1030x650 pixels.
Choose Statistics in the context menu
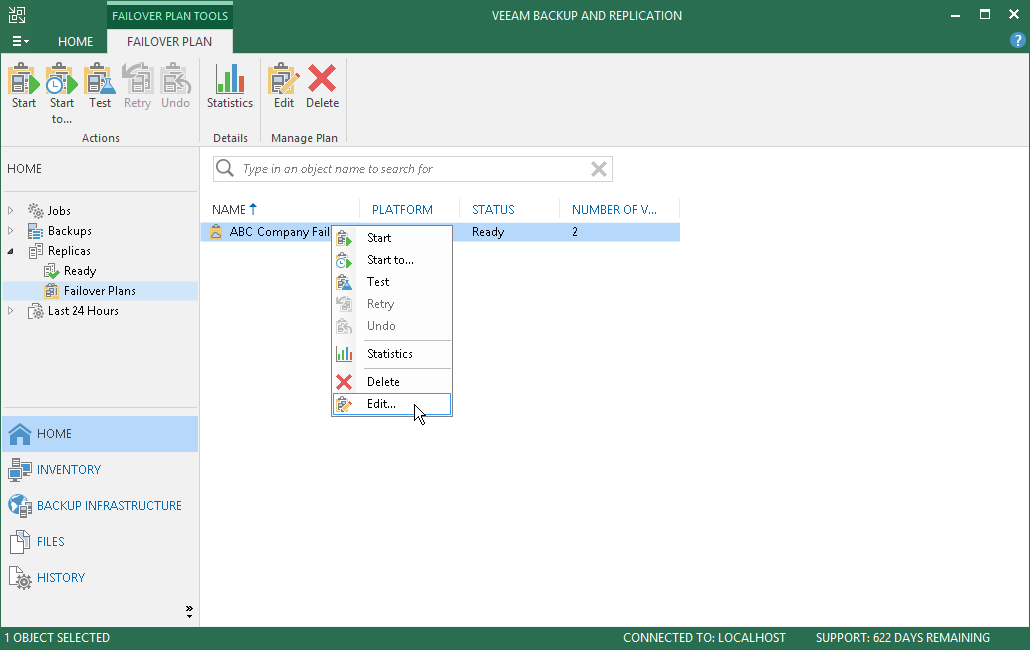point(392,354)
